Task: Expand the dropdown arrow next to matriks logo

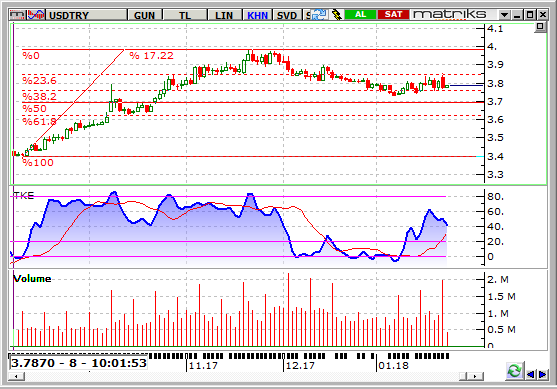Action: coord(504,15)
